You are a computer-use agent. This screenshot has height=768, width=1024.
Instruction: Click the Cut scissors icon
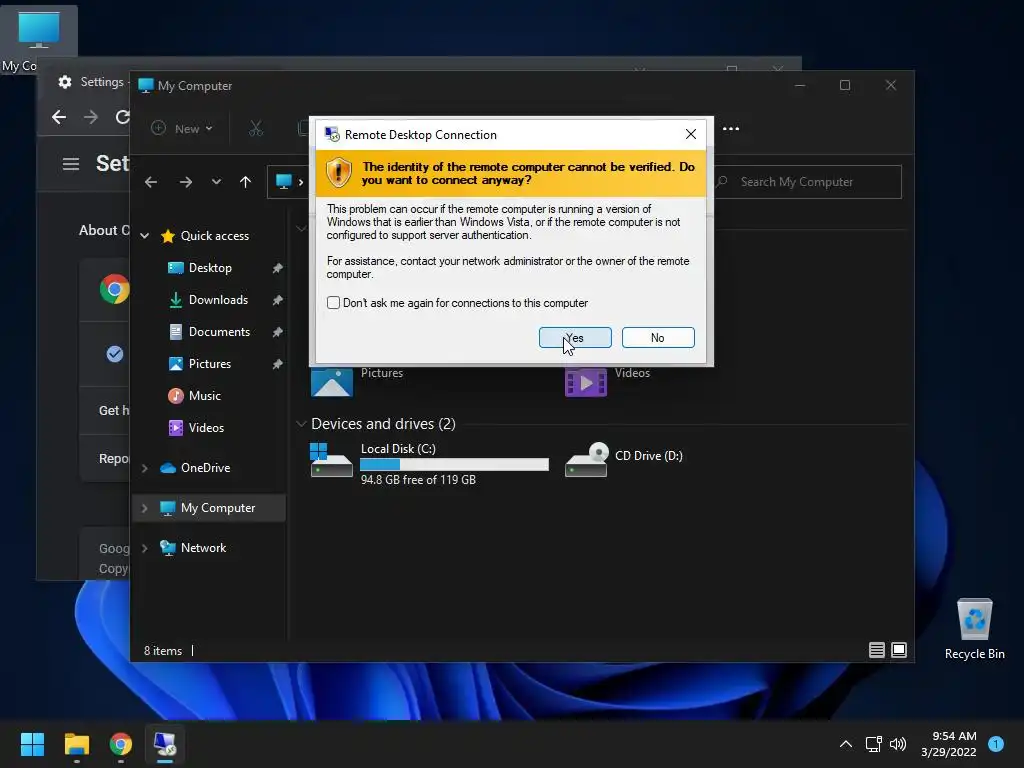255,129
